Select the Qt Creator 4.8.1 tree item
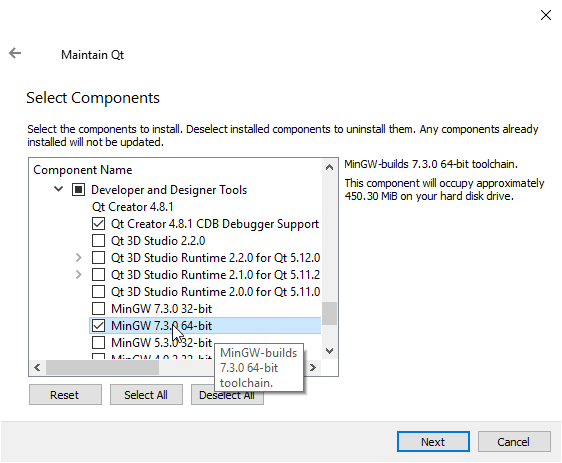562x463 pixels. 133,207
